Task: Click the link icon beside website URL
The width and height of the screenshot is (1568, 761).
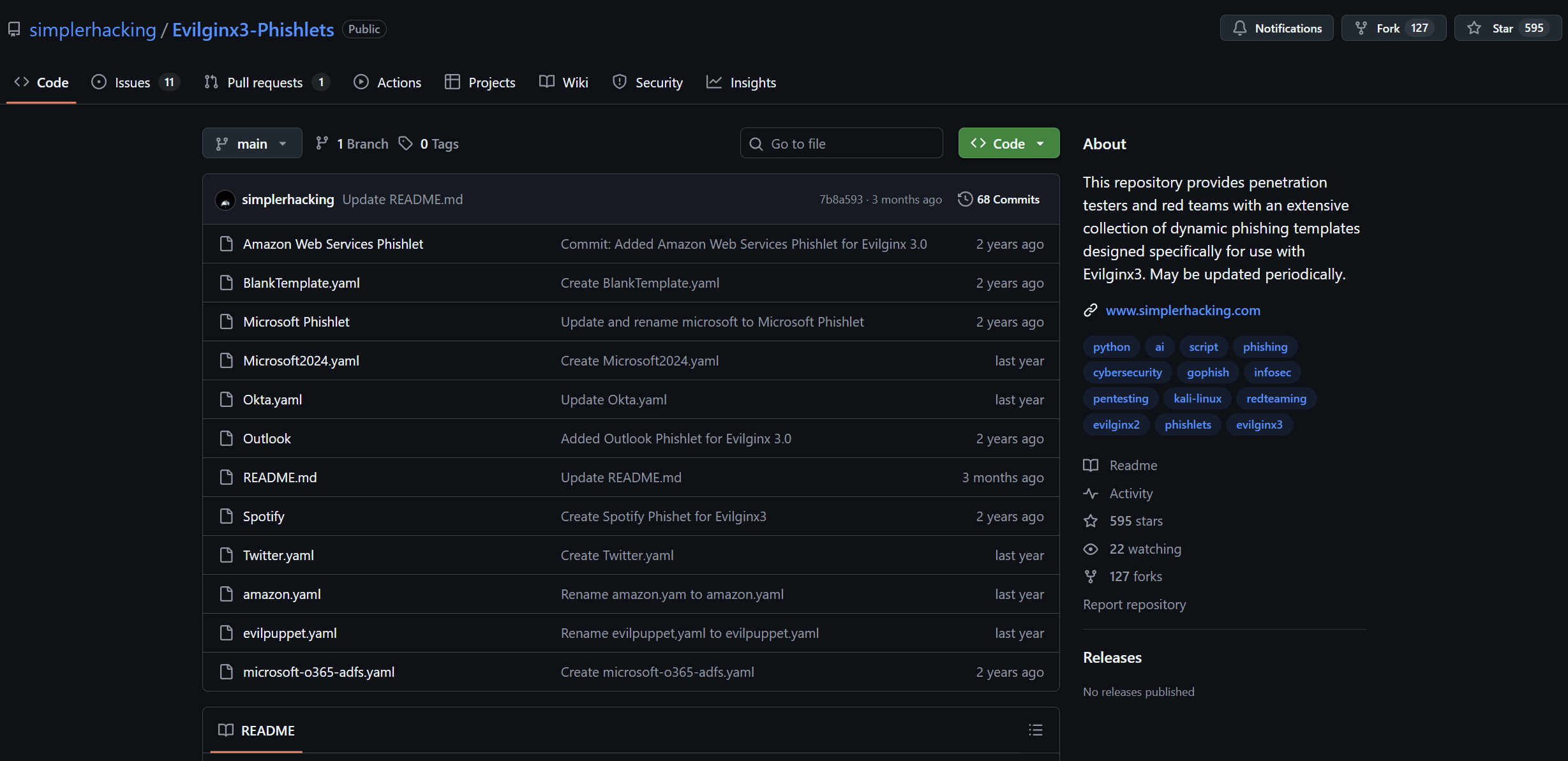Action: [1090, 310]
